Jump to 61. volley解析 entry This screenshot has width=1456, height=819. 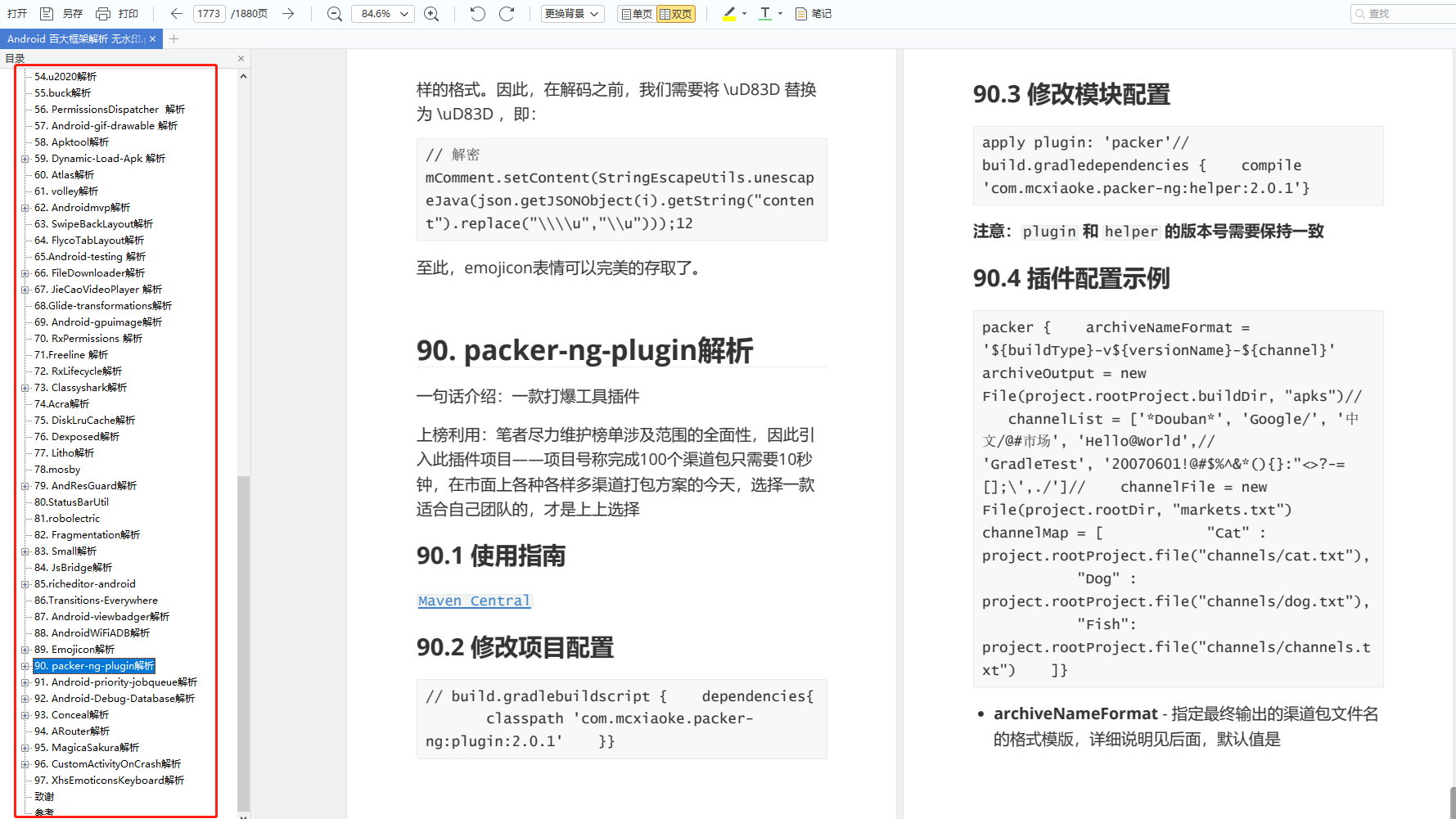66,191
